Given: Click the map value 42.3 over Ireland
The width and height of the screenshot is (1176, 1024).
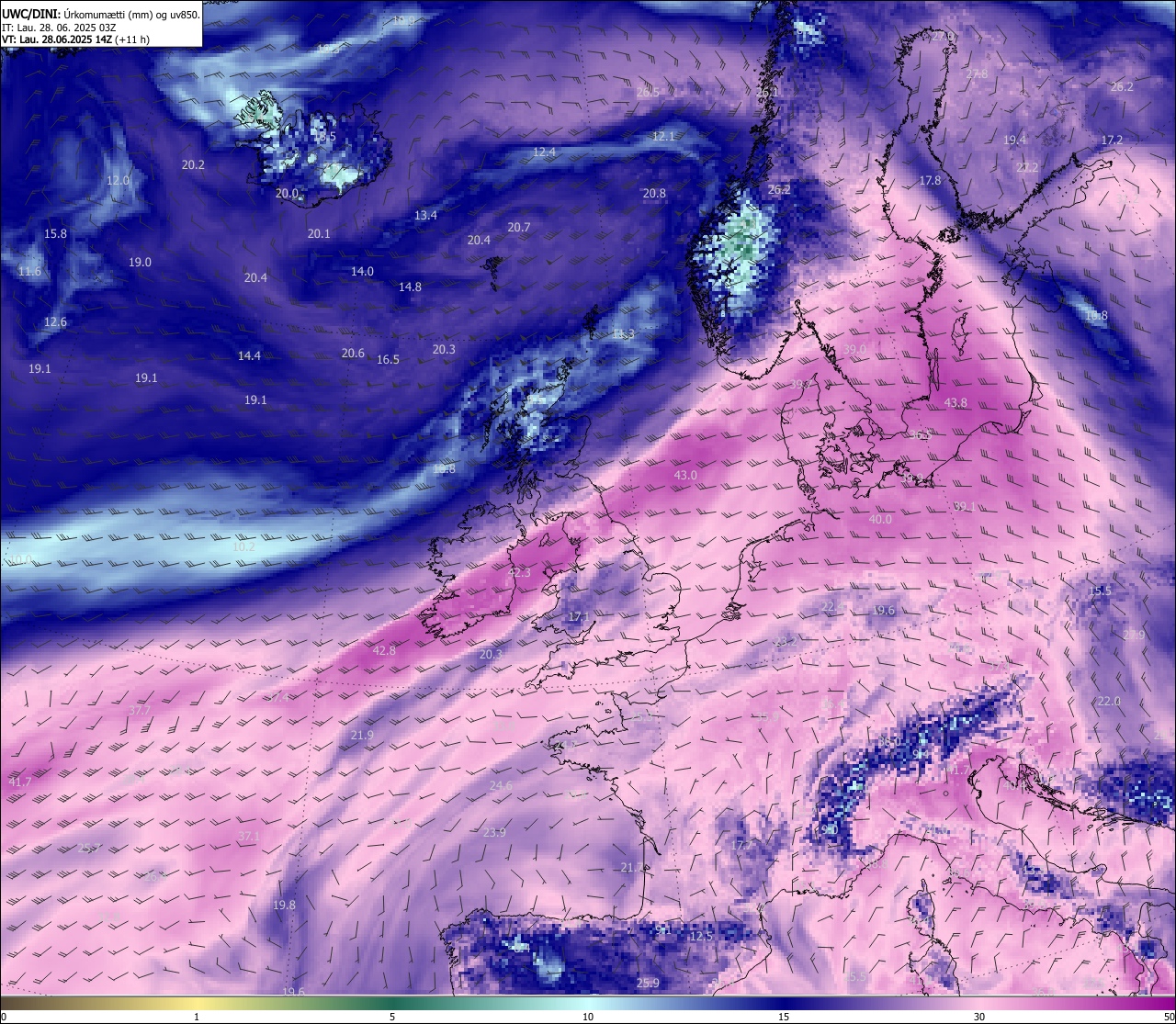Looking at the screenshot, I should (519, 573).
